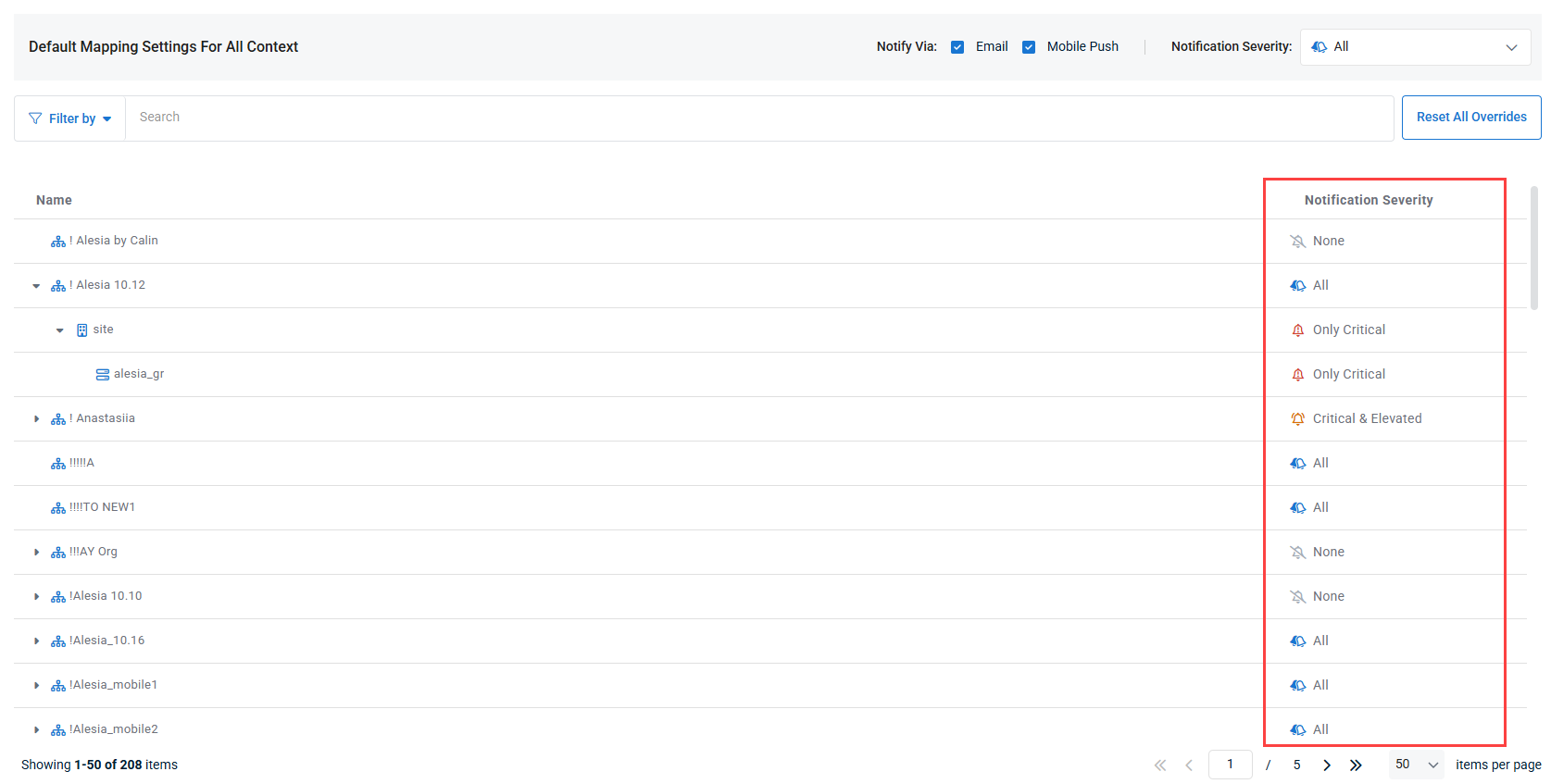The width and height of the screenshot is (1551, 784).
Task: Expand the !Alesia 10.10 organization
Action: (x=36, y=597)
